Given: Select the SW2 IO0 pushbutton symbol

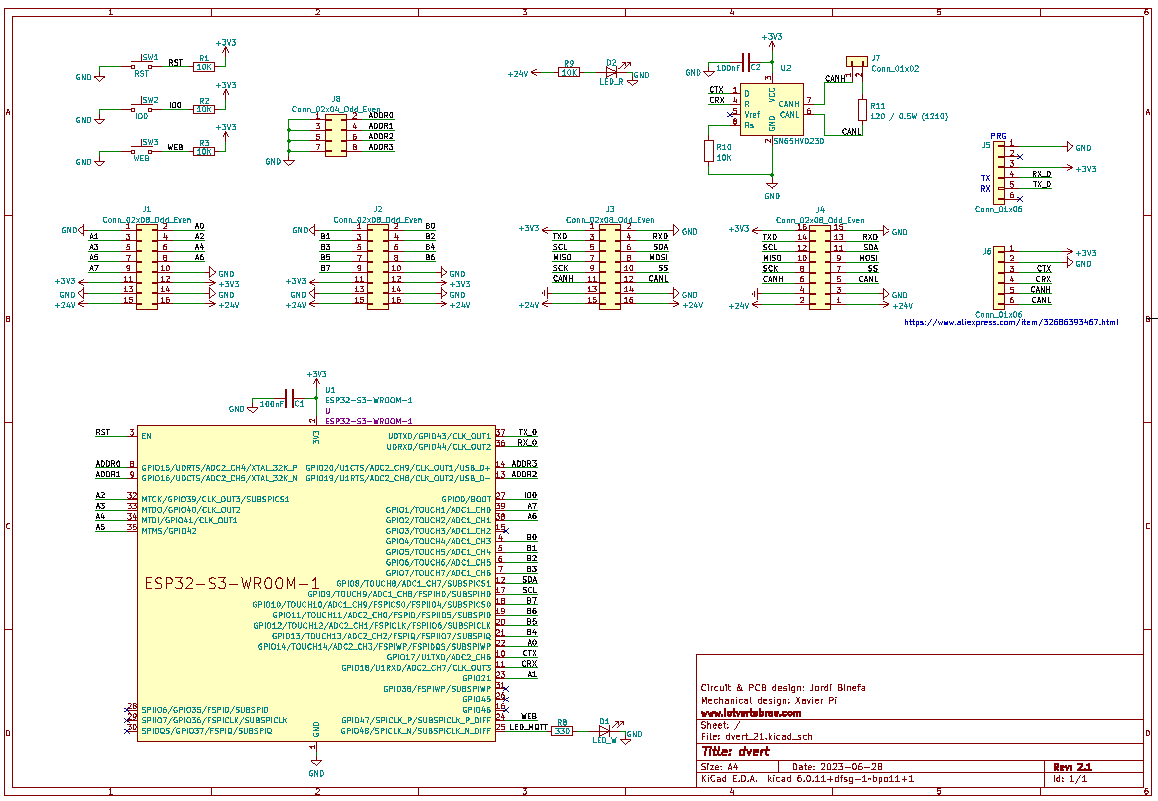Looking at the screenshot, I should (141, 109).
